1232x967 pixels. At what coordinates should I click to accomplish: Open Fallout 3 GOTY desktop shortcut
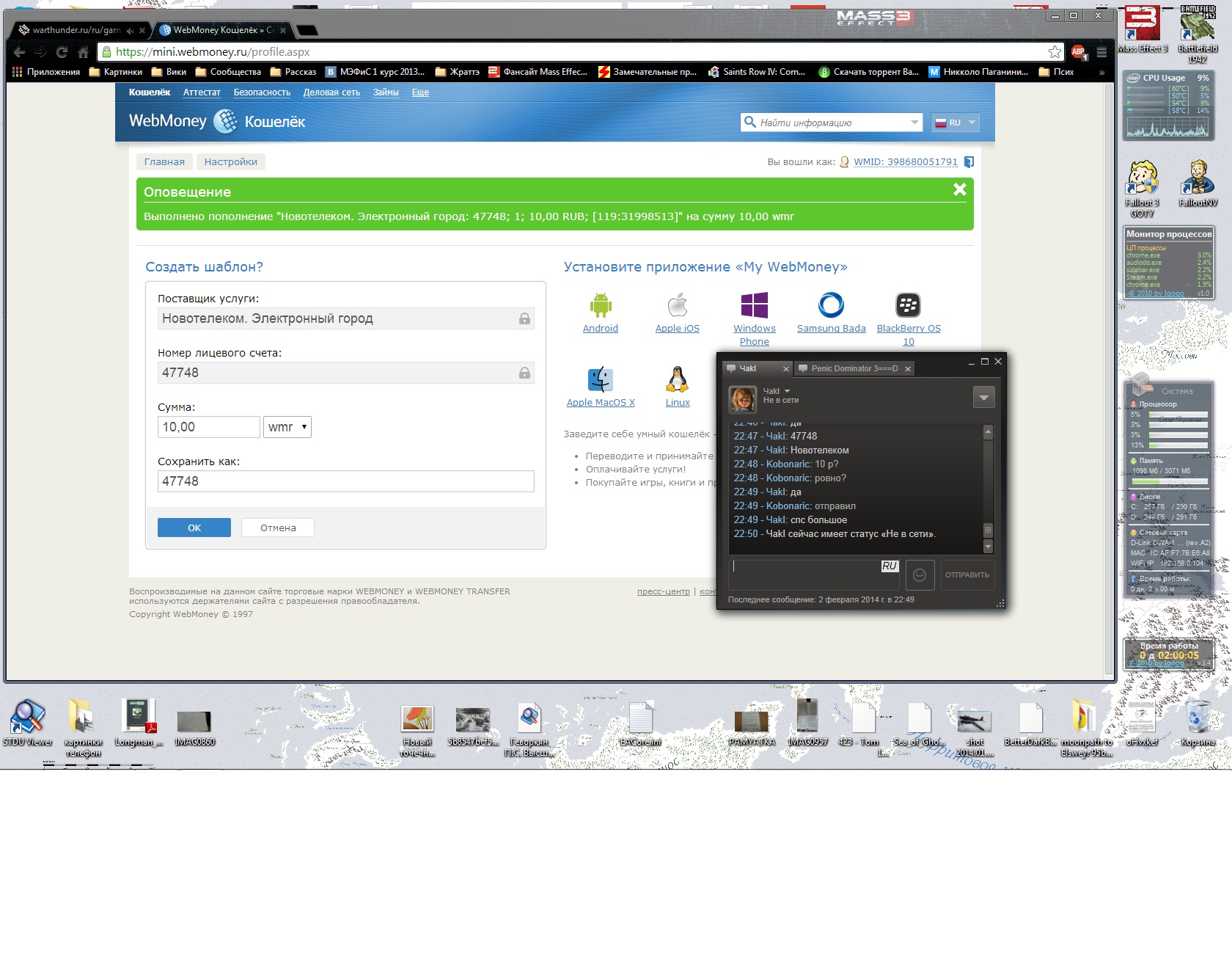pos(1142,189)
